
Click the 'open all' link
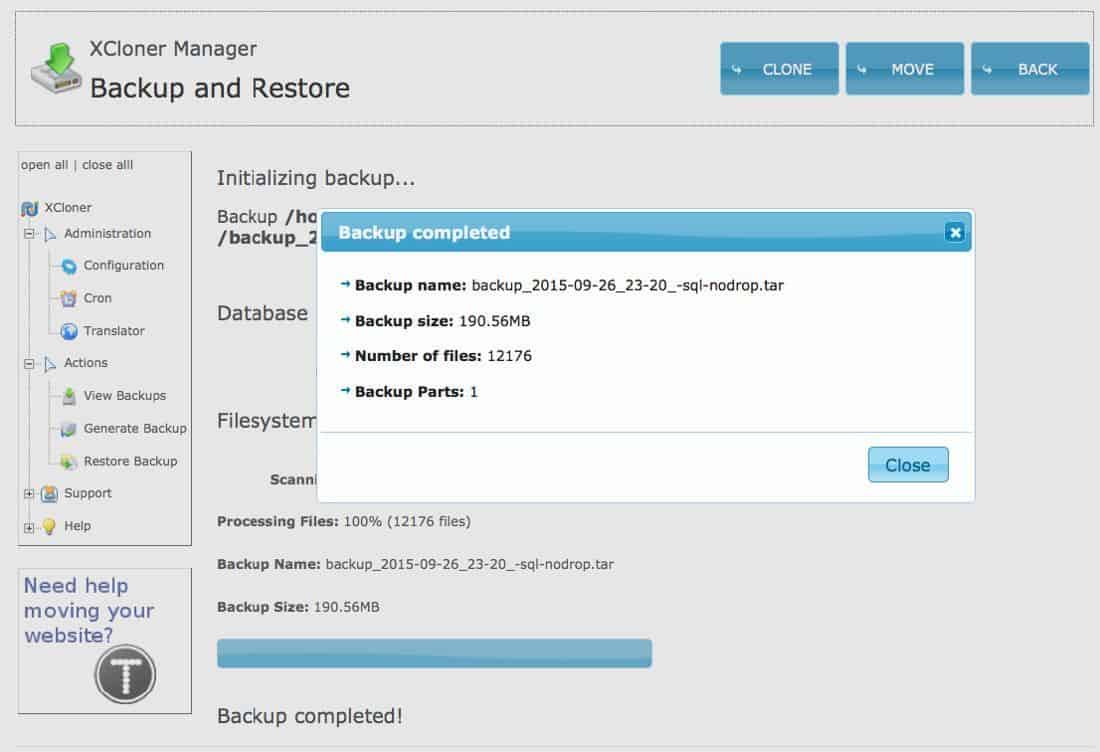click(44, 165)
